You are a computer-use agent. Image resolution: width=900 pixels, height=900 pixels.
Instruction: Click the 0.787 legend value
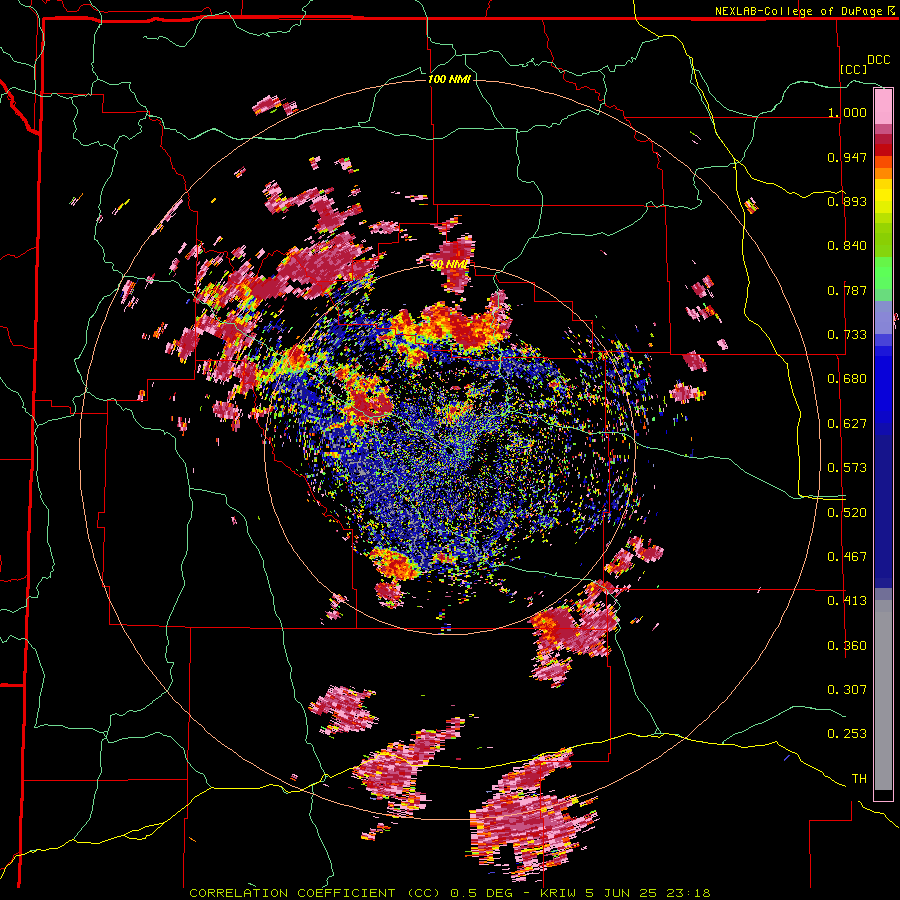tap(847, 290)
